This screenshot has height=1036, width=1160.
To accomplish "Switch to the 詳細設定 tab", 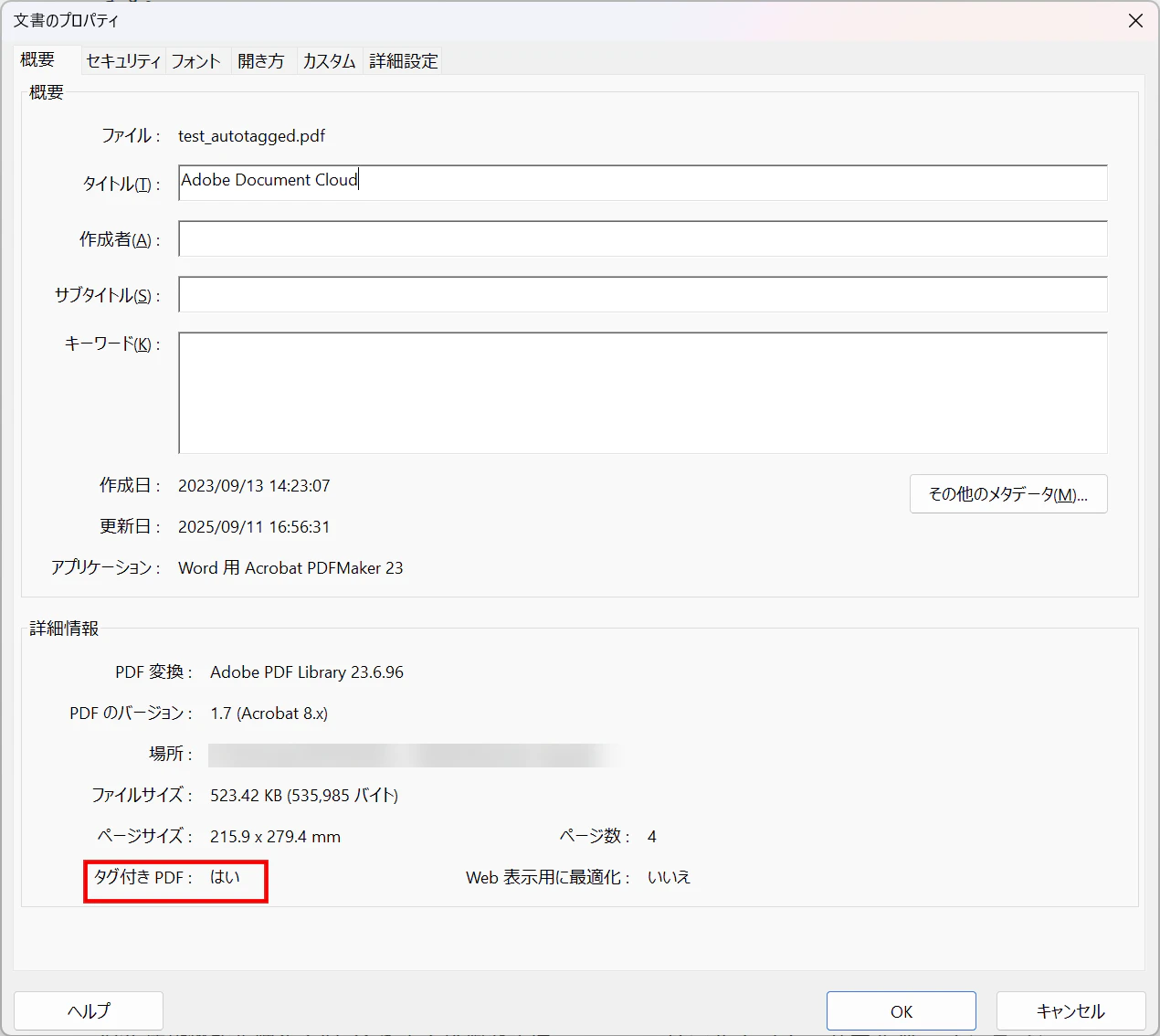I will (x=404, y=61).
